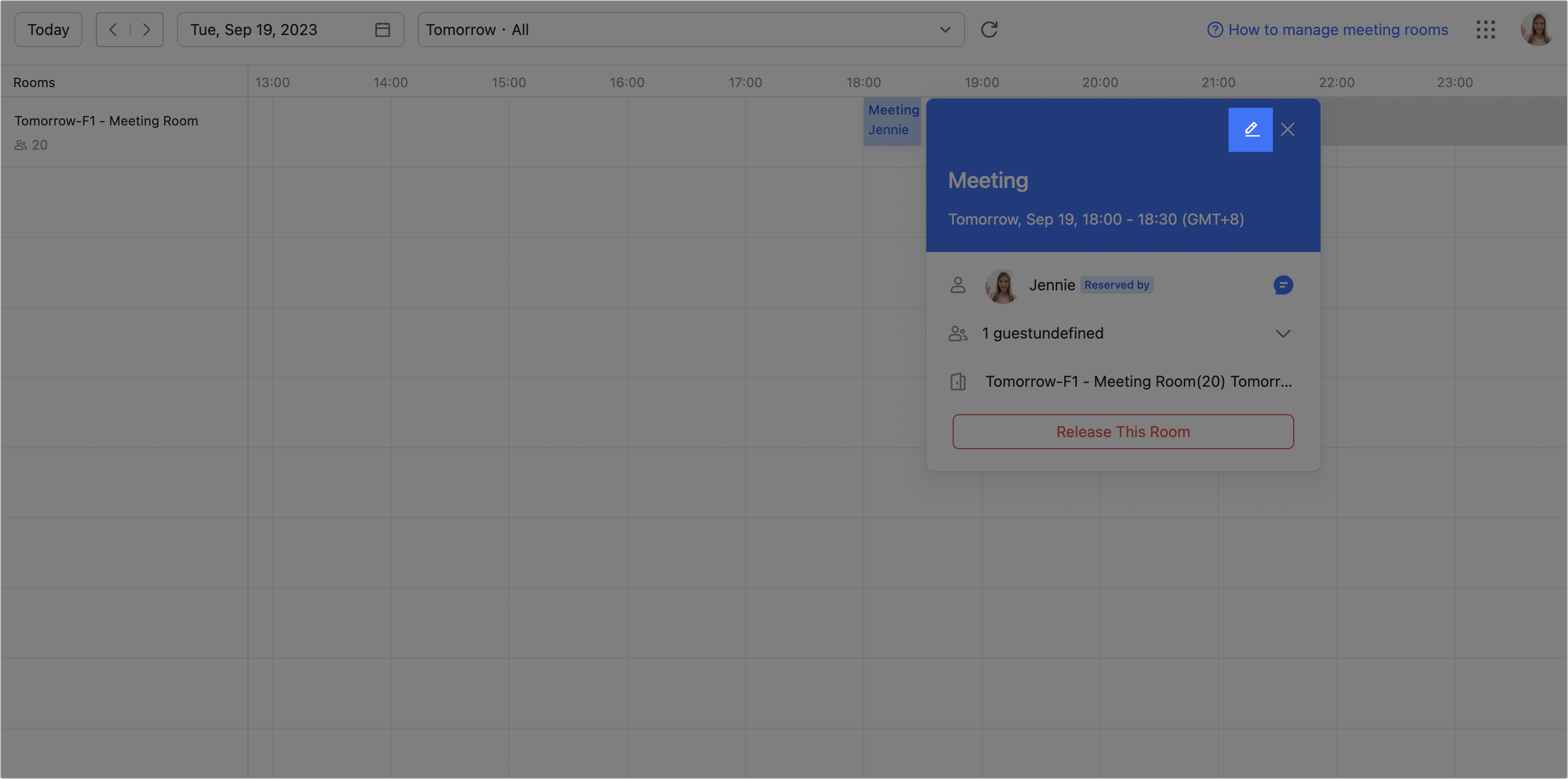1568x779 pixels.
Task: Open the calendar icon in the date picker
Action: [x=383, y=29]
